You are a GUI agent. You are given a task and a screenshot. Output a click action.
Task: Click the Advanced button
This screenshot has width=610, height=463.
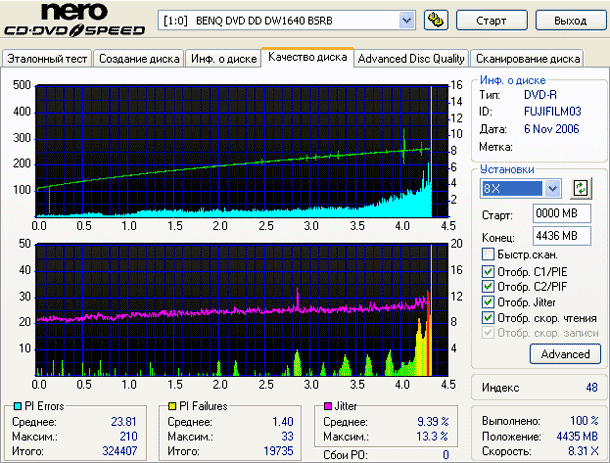point(565,354)
